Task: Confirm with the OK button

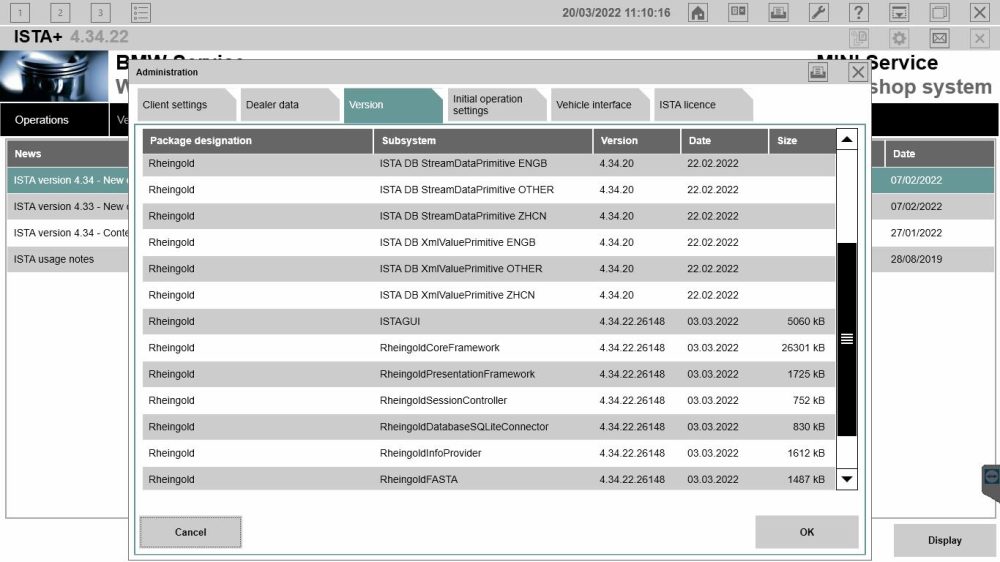Action: click(x=807, y=532)
